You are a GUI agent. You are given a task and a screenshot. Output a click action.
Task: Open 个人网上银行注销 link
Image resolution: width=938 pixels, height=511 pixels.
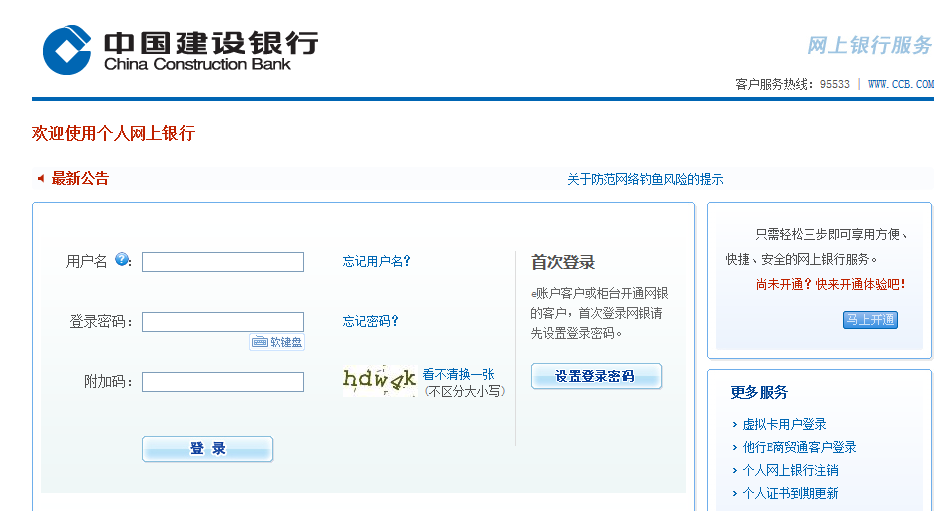point(790,470)
